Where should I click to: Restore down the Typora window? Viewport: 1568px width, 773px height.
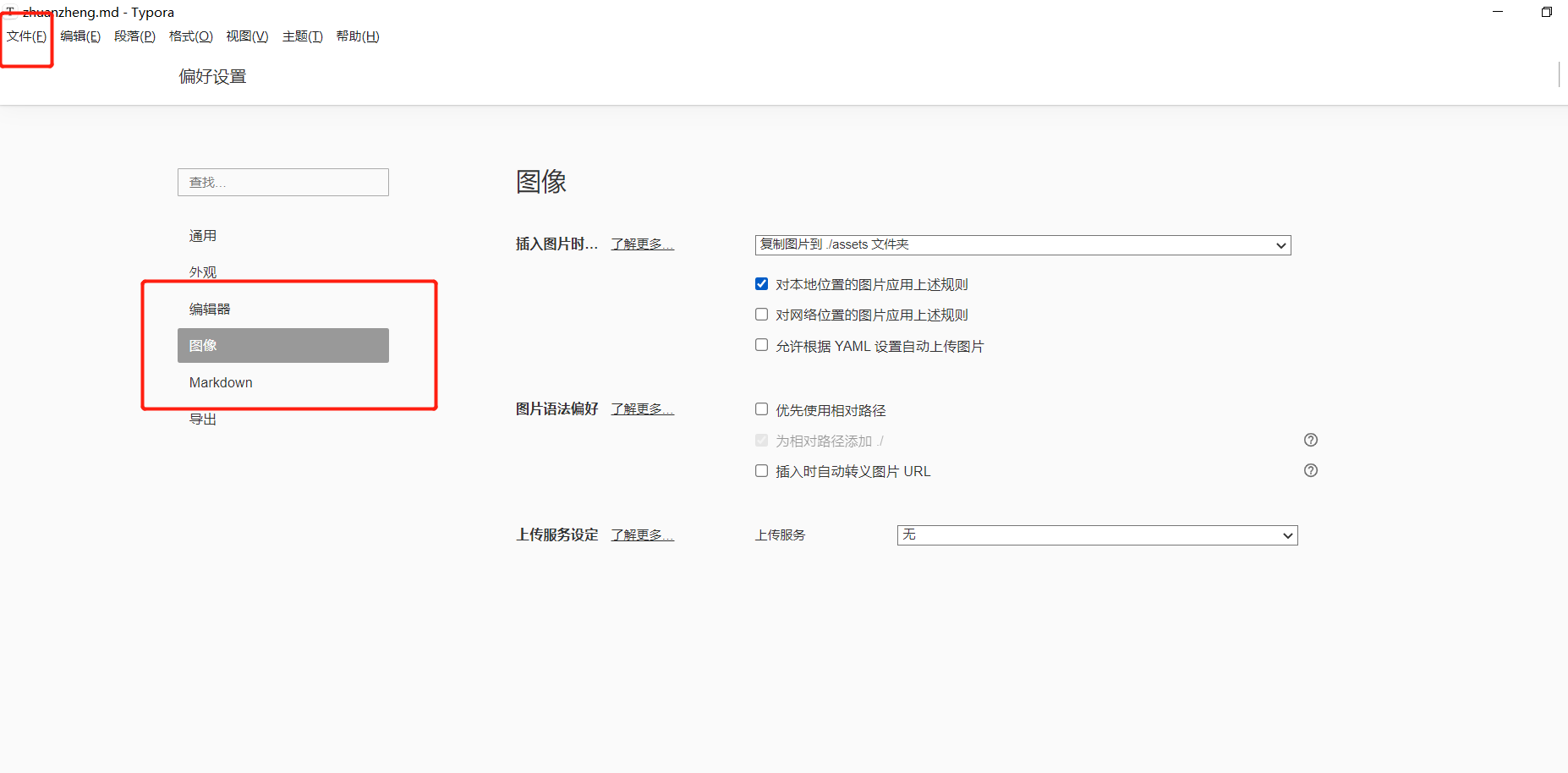[x=1547, y=12]
